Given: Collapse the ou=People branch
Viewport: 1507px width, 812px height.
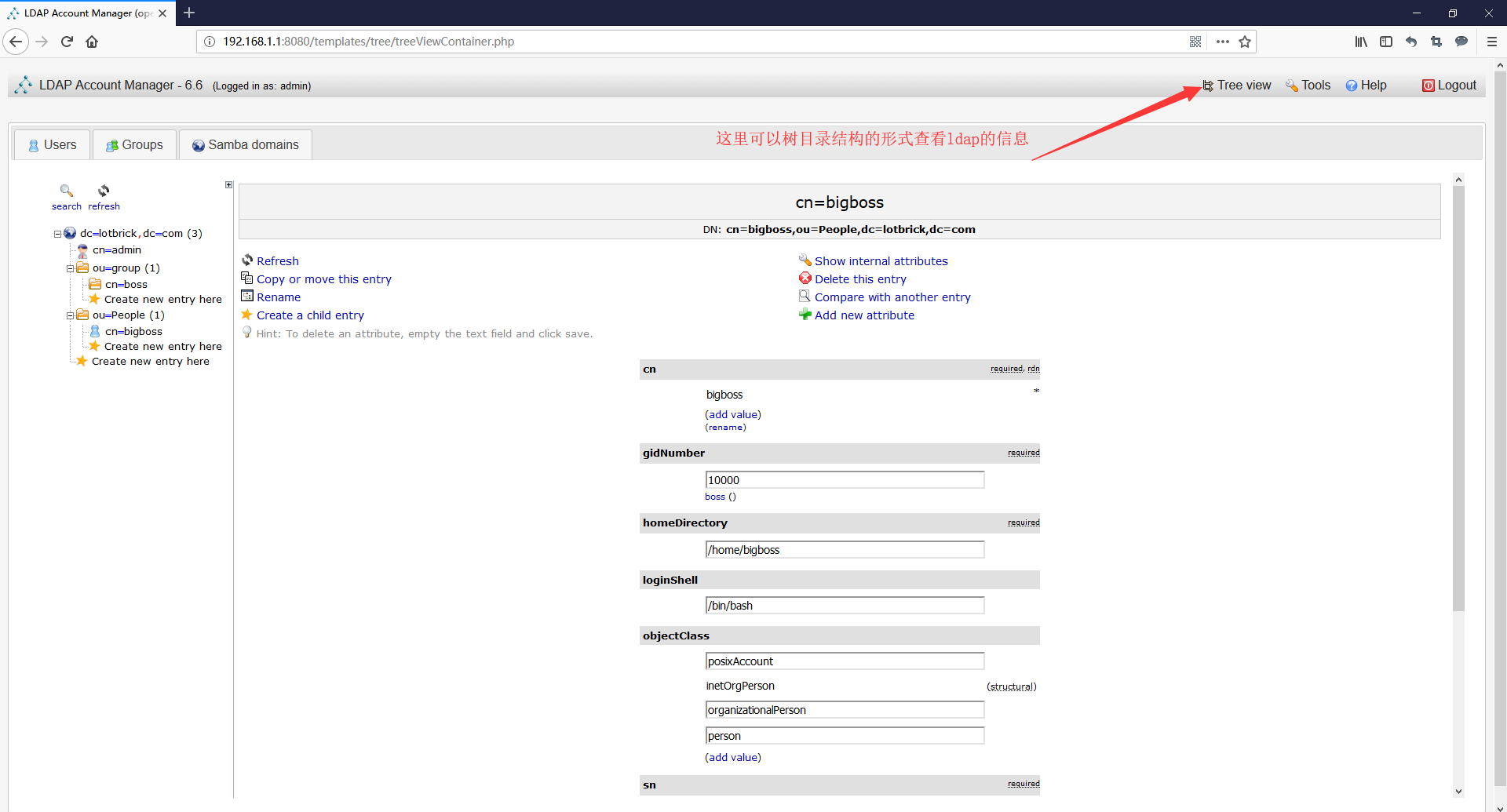Looking at the screenshot, I should click(69, 315).
